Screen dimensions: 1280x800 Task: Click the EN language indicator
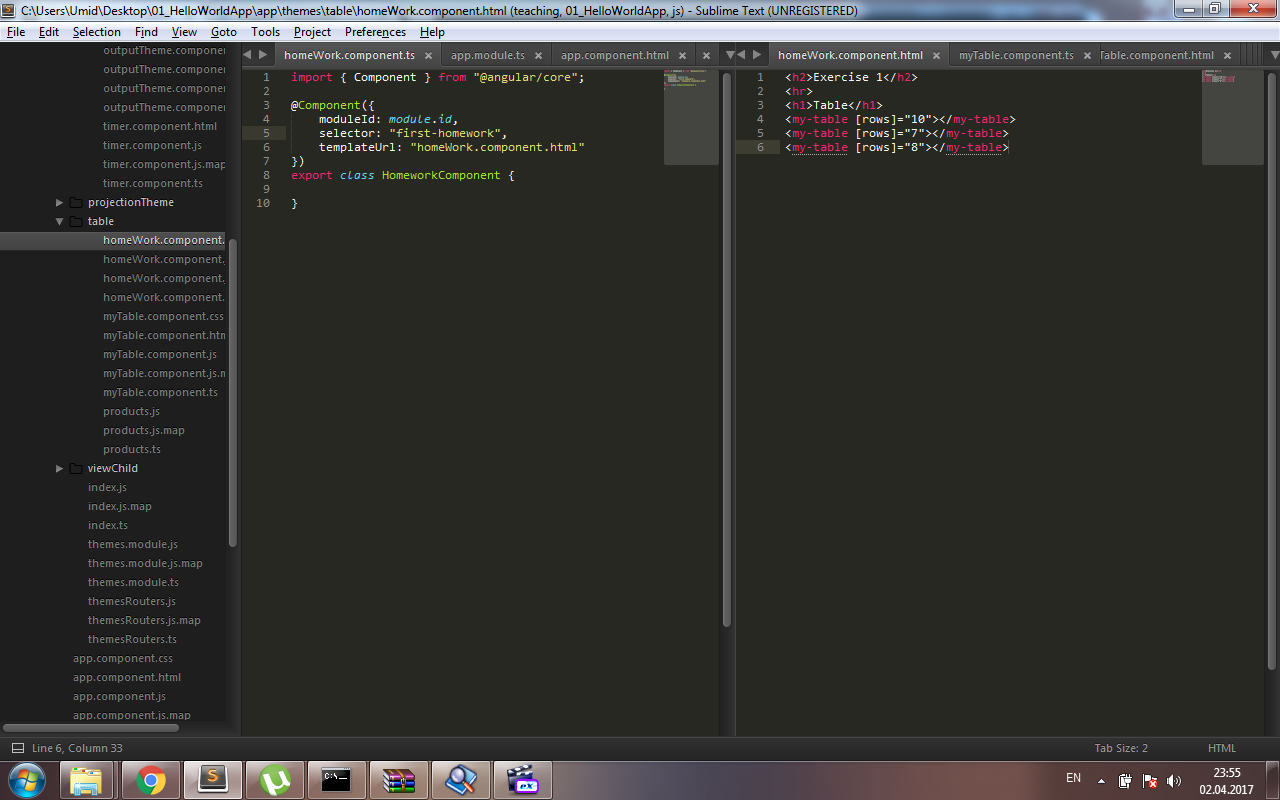click(x=1073, y=778)
